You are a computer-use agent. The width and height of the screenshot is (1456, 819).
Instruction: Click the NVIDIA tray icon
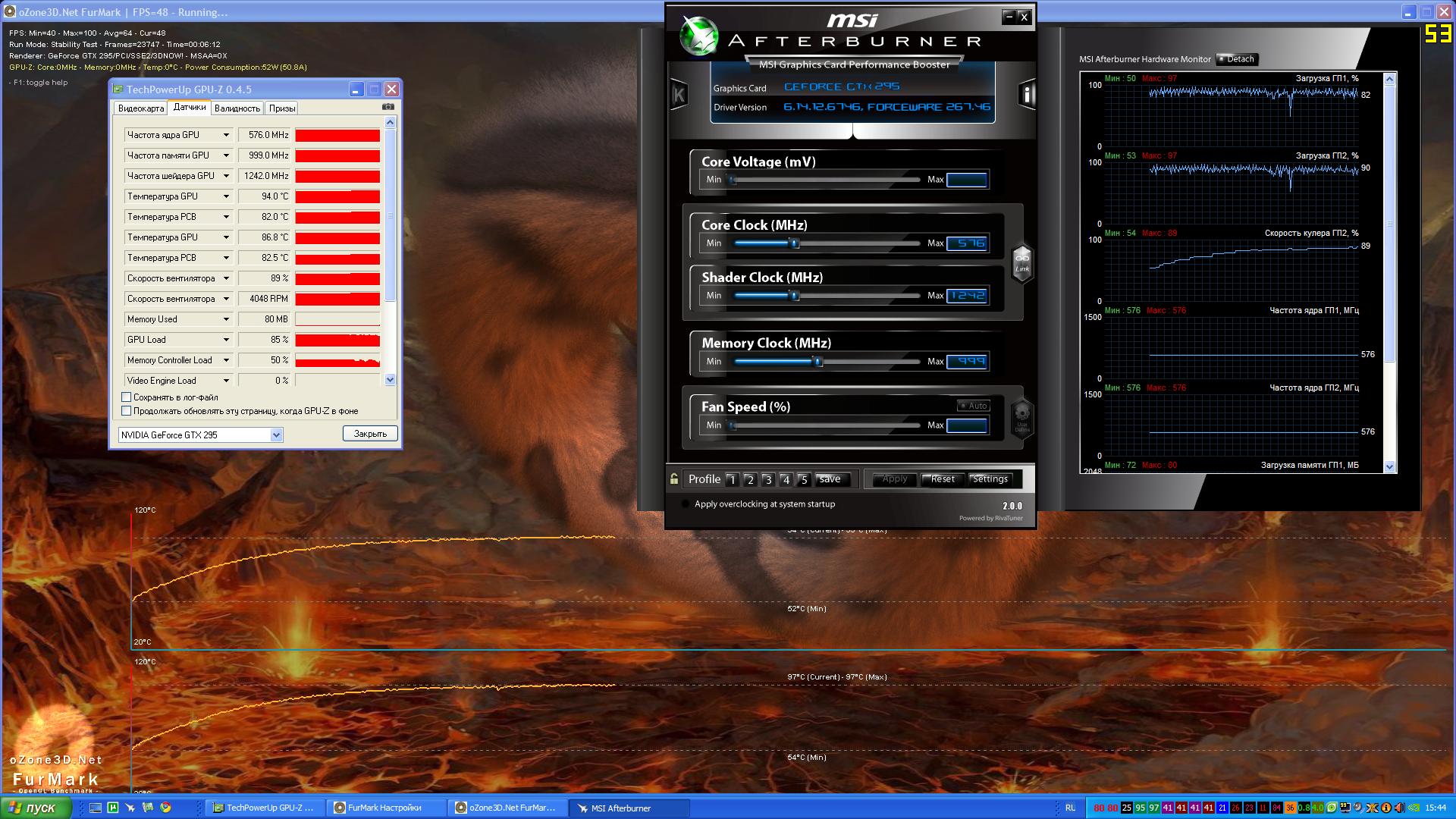1414,808
